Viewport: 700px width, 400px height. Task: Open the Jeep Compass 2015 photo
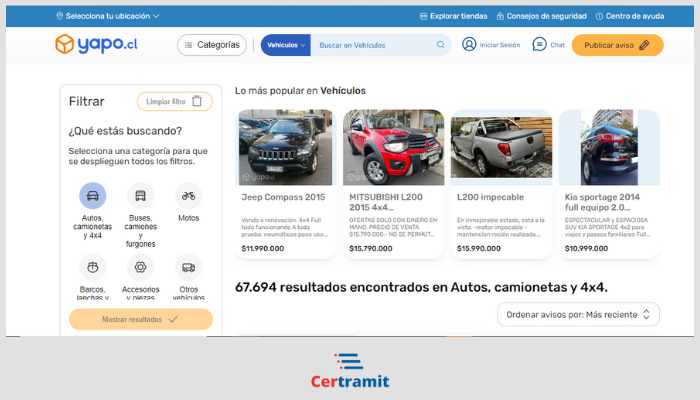click(285, 147)
